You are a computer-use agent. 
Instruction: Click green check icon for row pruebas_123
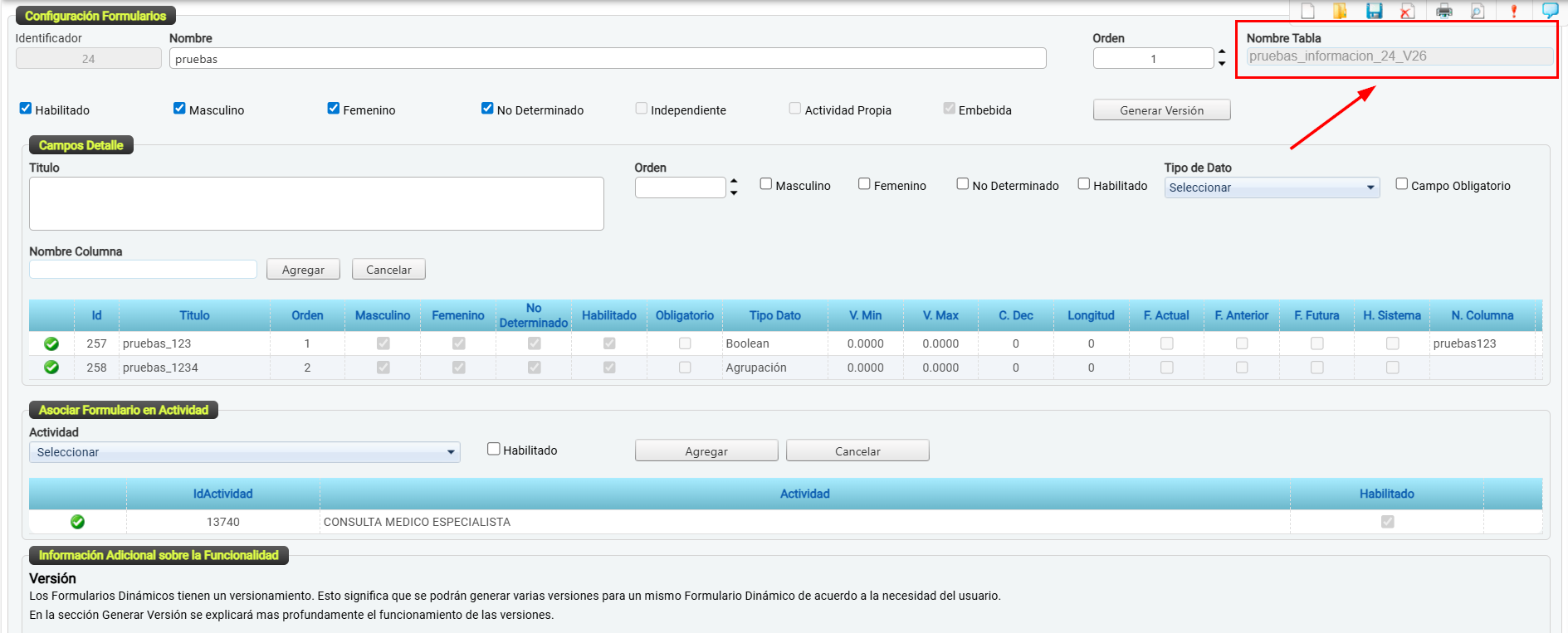coord(51,343)
